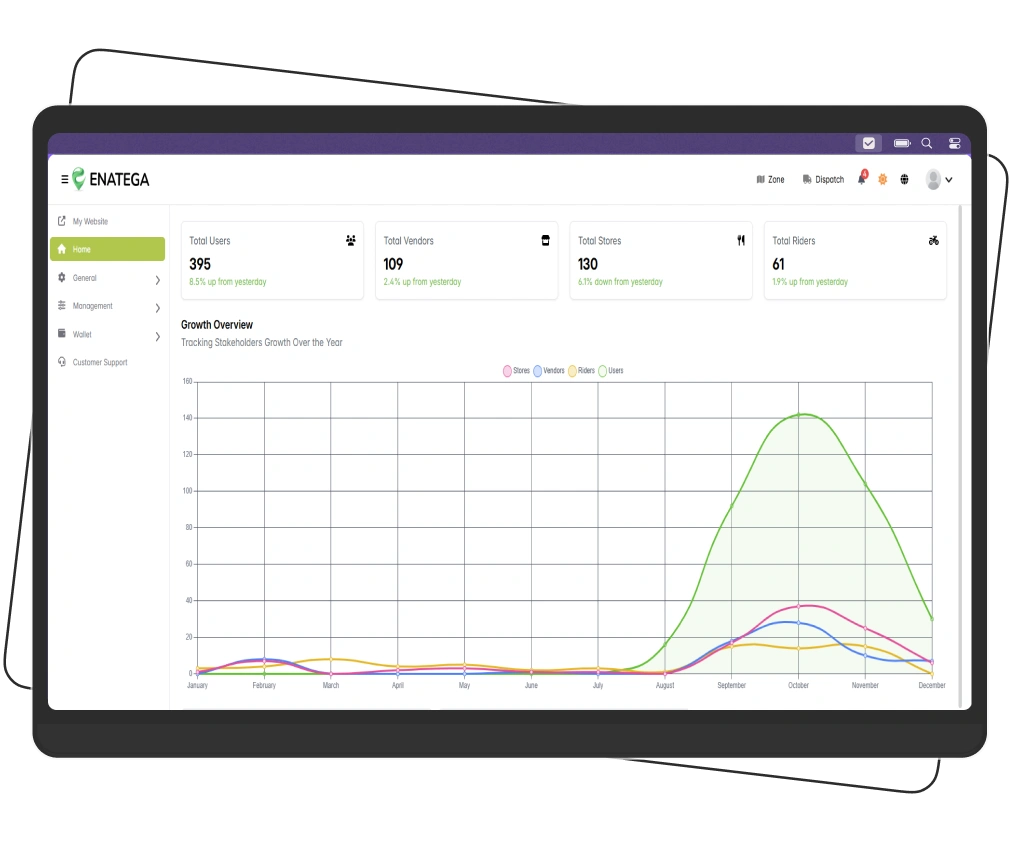Click the Users peak point at October
This screenshot has width=1012, height=844.
798,414
